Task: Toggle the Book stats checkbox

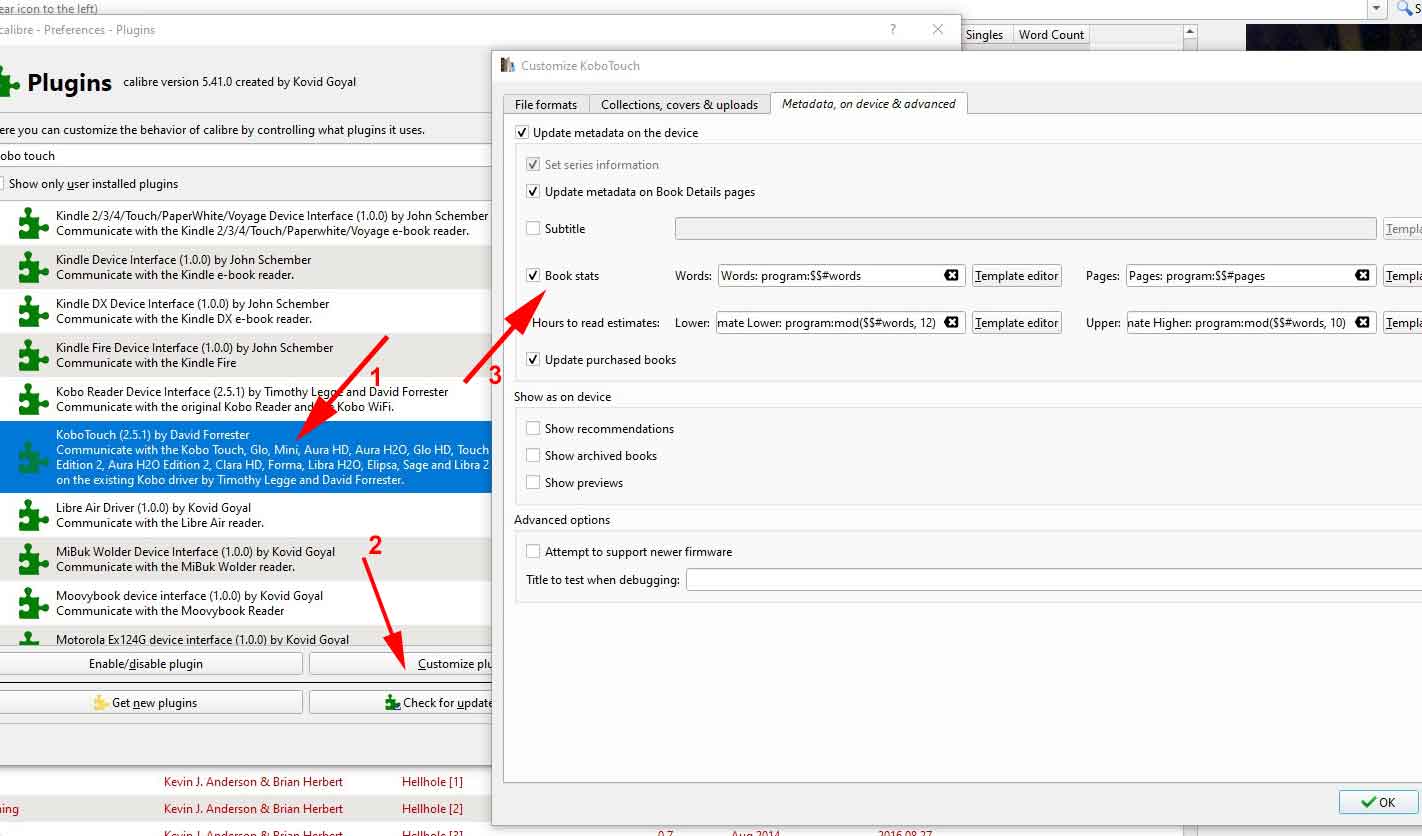Action: pos(533,276)
